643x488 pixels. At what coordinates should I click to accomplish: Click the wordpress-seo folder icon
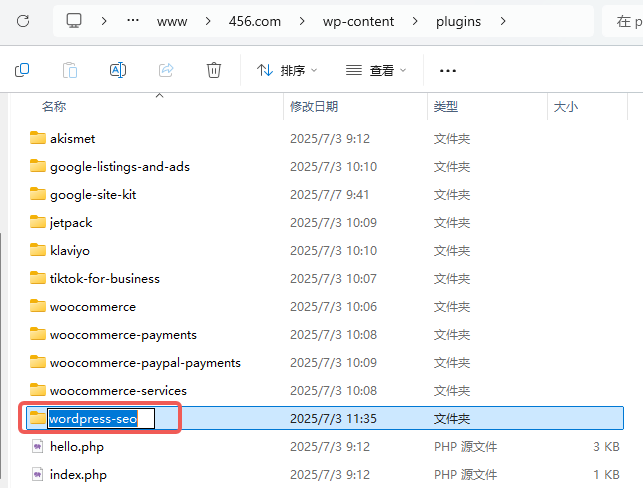38,418
